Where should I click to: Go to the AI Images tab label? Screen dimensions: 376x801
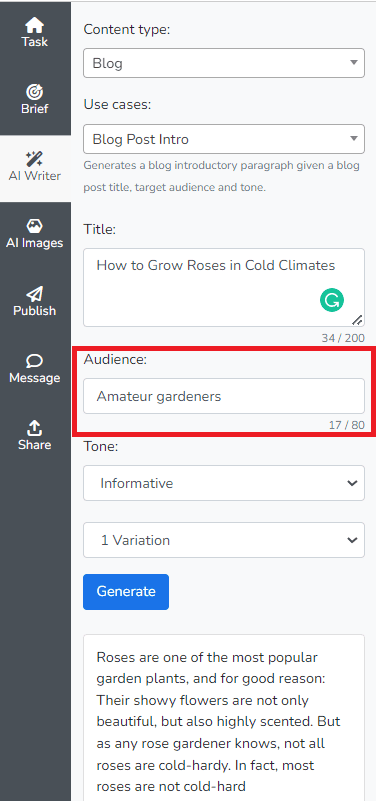(x=35, y=243)
